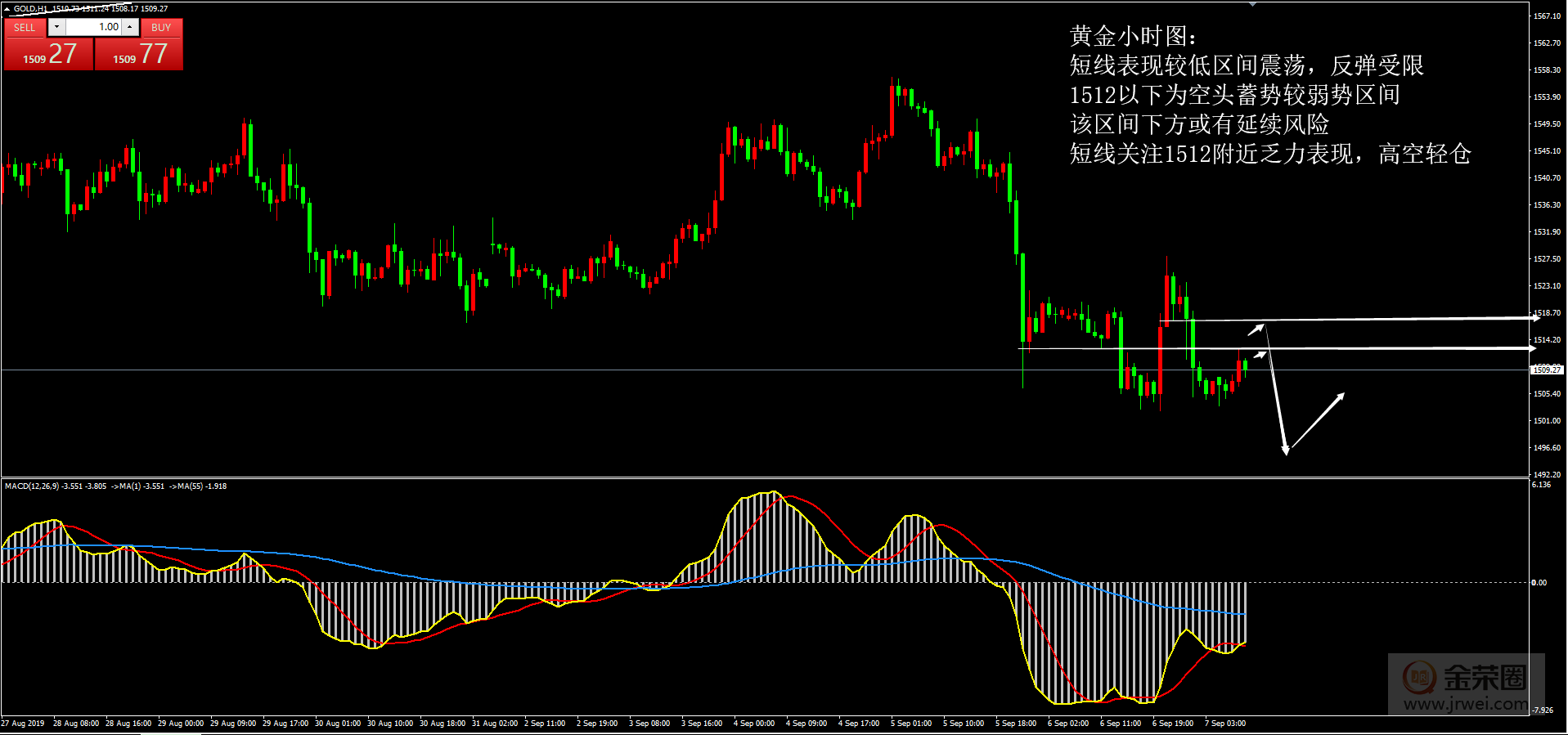Click the buy price 1509 77 tile
Viewport: 1568px width, 735px height.
point(139,54)
